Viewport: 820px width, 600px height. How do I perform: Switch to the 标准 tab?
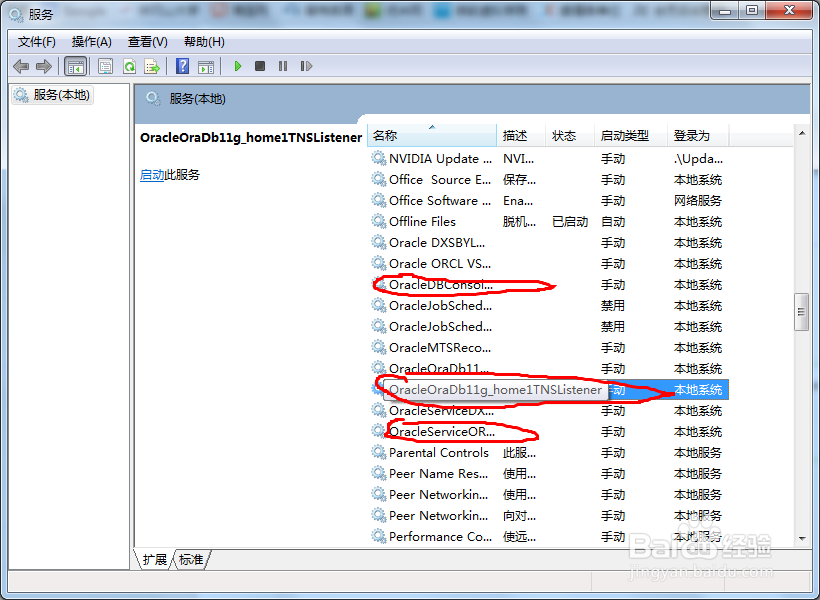[191, 560]
